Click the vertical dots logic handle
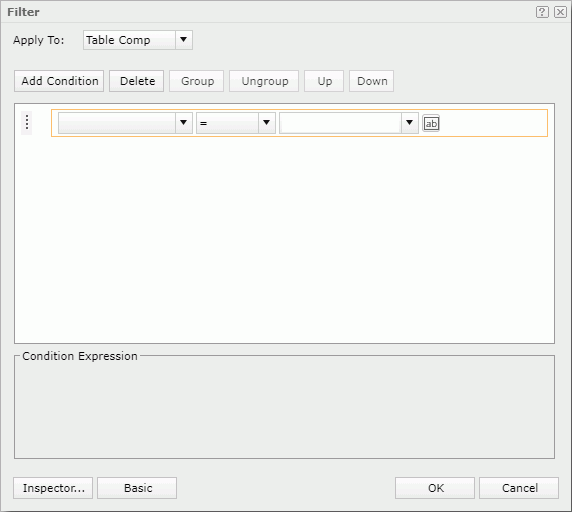The height and width of the screenshot is (512, 572). tap(27, 123)
